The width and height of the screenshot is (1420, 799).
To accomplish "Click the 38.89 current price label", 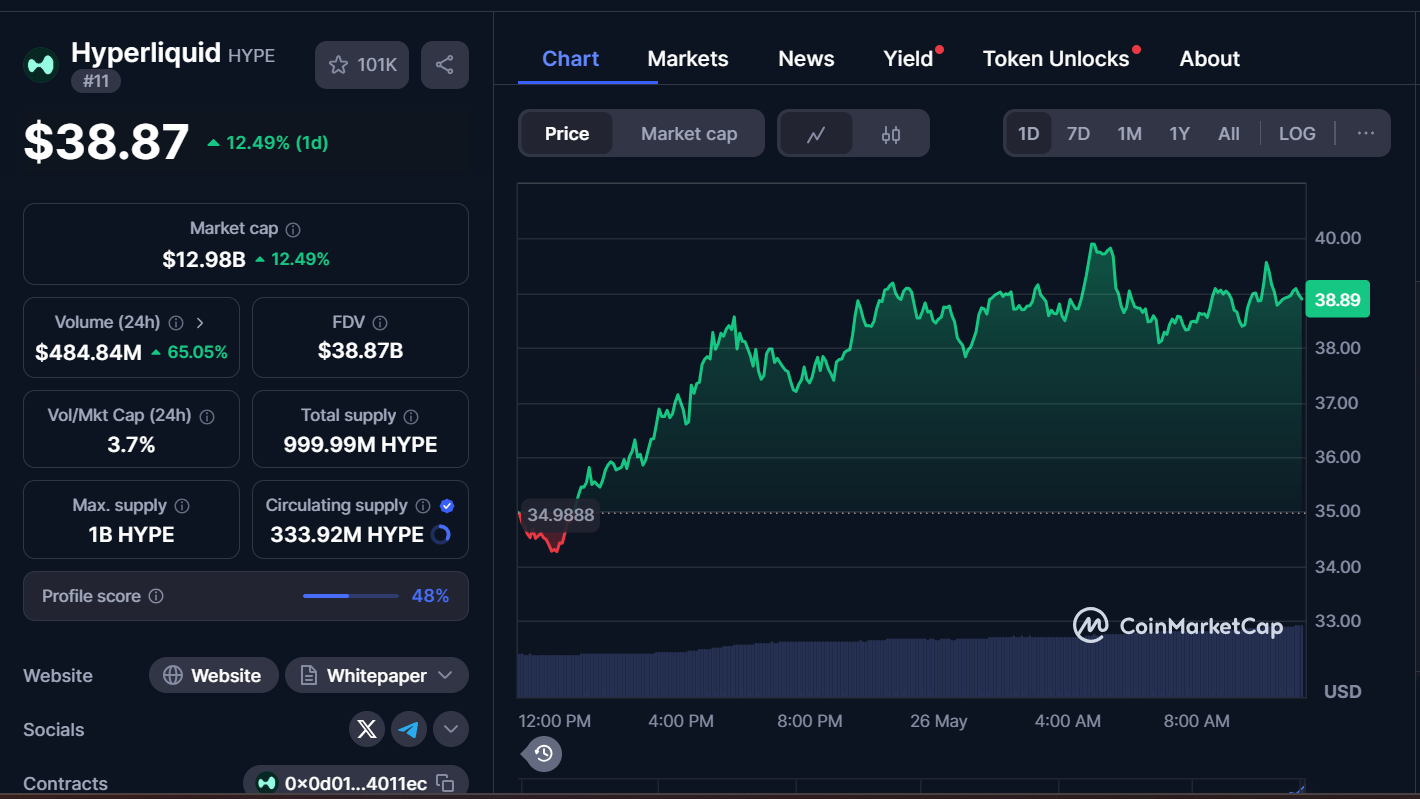I will tap(1337, 300).
